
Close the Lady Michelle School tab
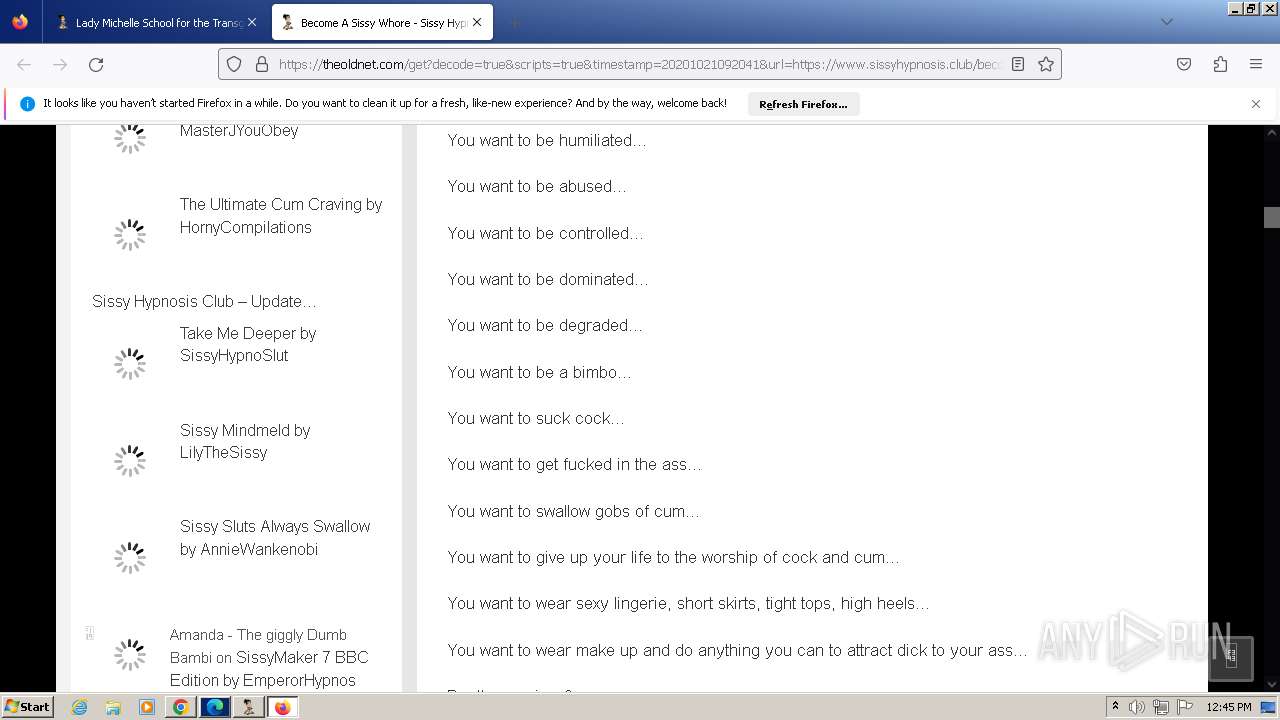tap(251, 22)
